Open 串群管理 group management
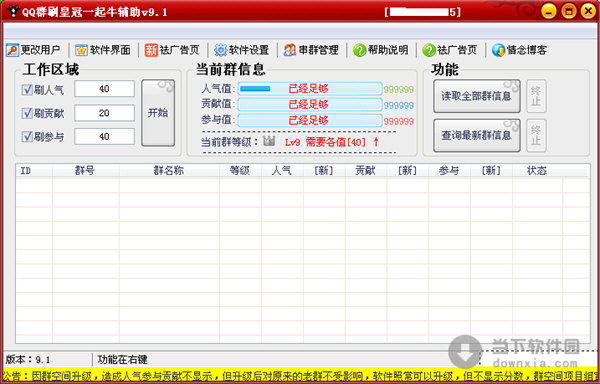The height and width of the screenshot is (384, 600). (311, 50)
